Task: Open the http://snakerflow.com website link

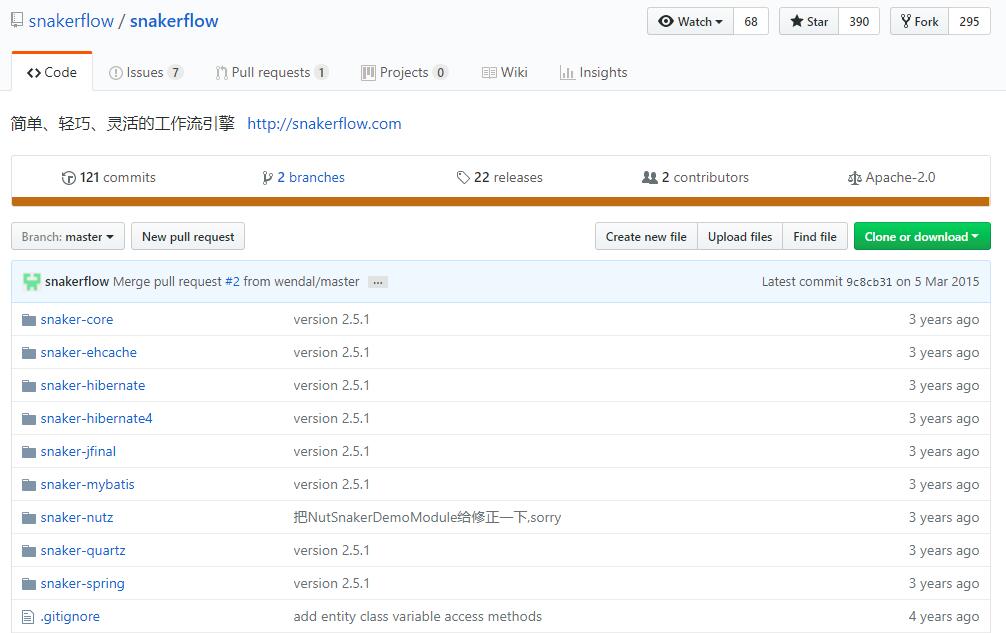Action: pos(324,124)
